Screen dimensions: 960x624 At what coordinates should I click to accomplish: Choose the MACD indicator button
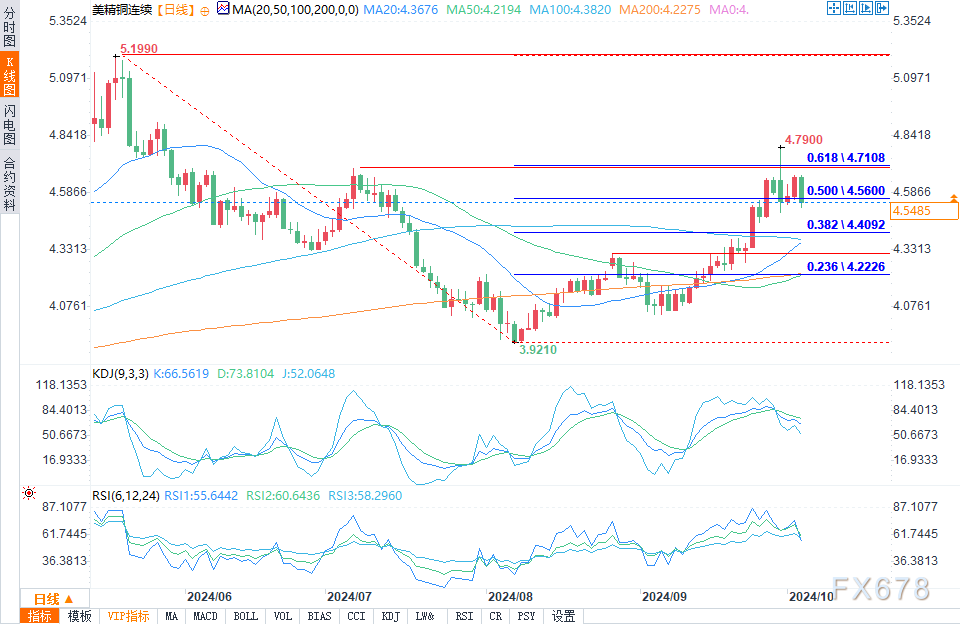pyautogui.click(x=205, y=616)
